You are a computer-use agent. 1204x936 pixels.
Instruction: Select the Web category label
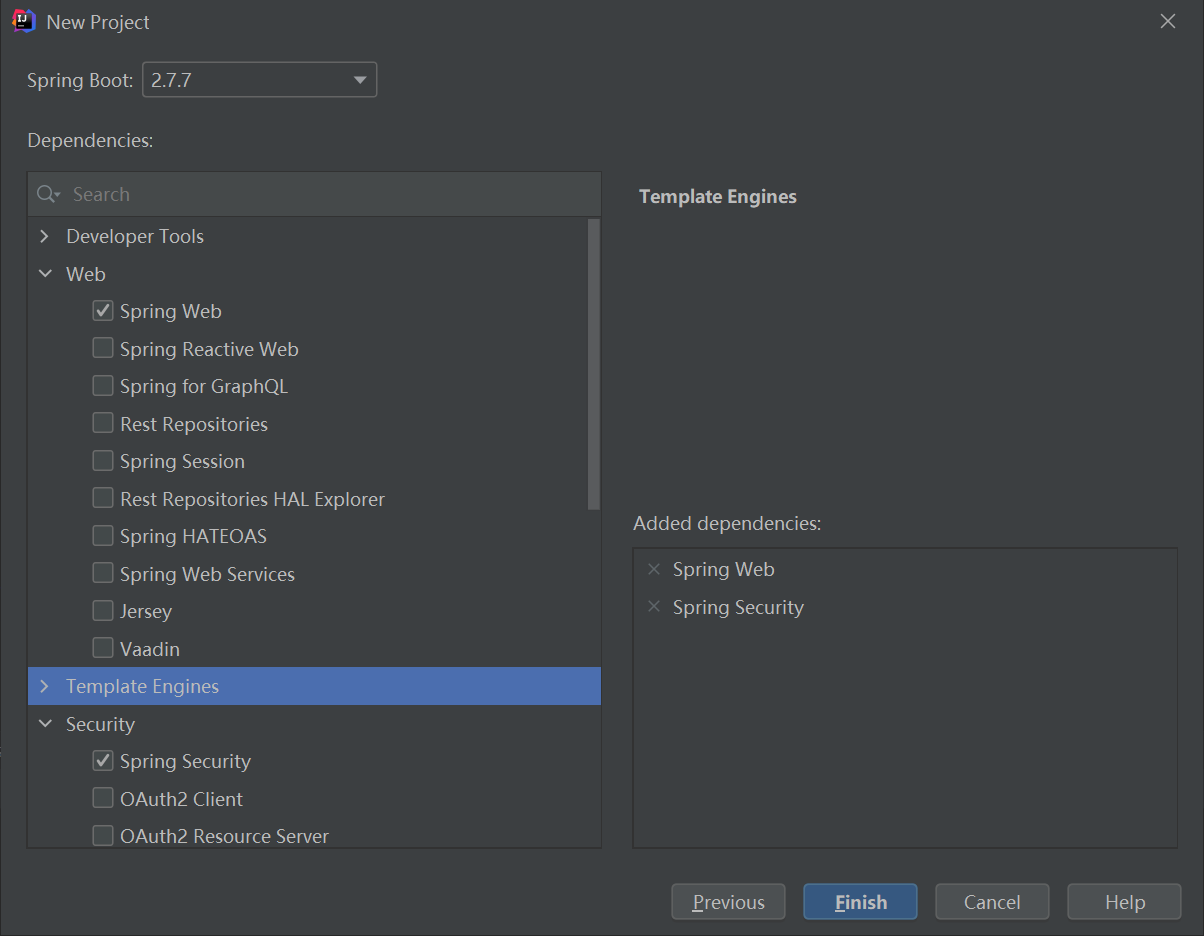[x=86, y=274]
